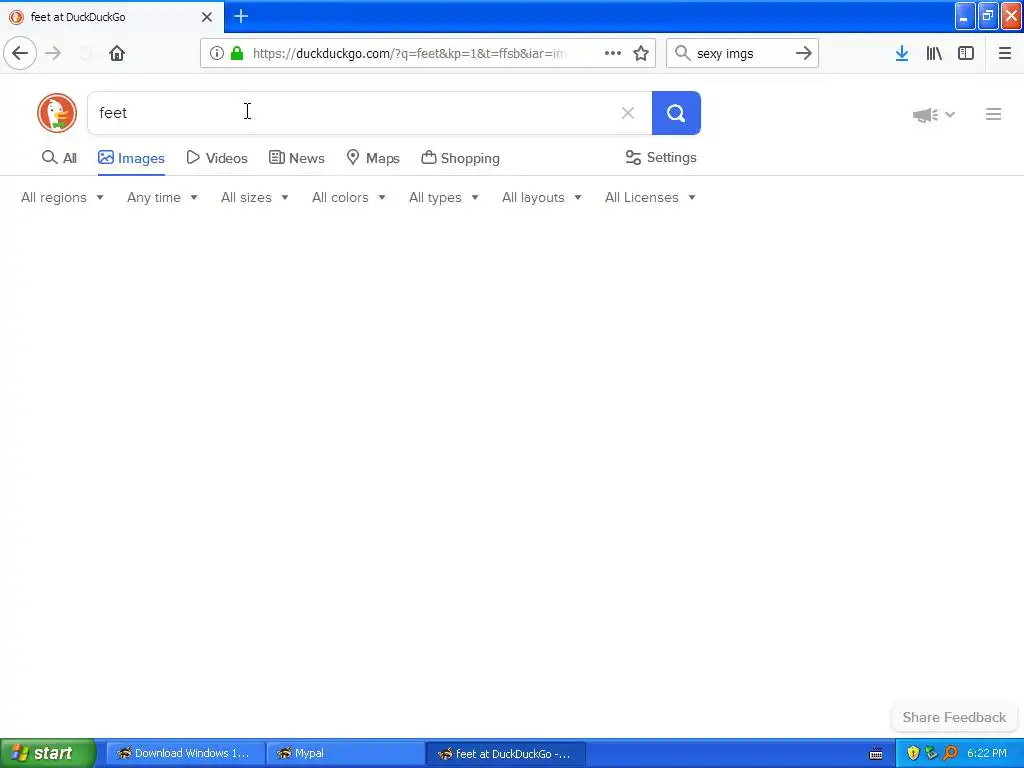Viewport: 1024px width, 768px height.
Task: Switch to the All results tab
Action: (x=59, y=158)
